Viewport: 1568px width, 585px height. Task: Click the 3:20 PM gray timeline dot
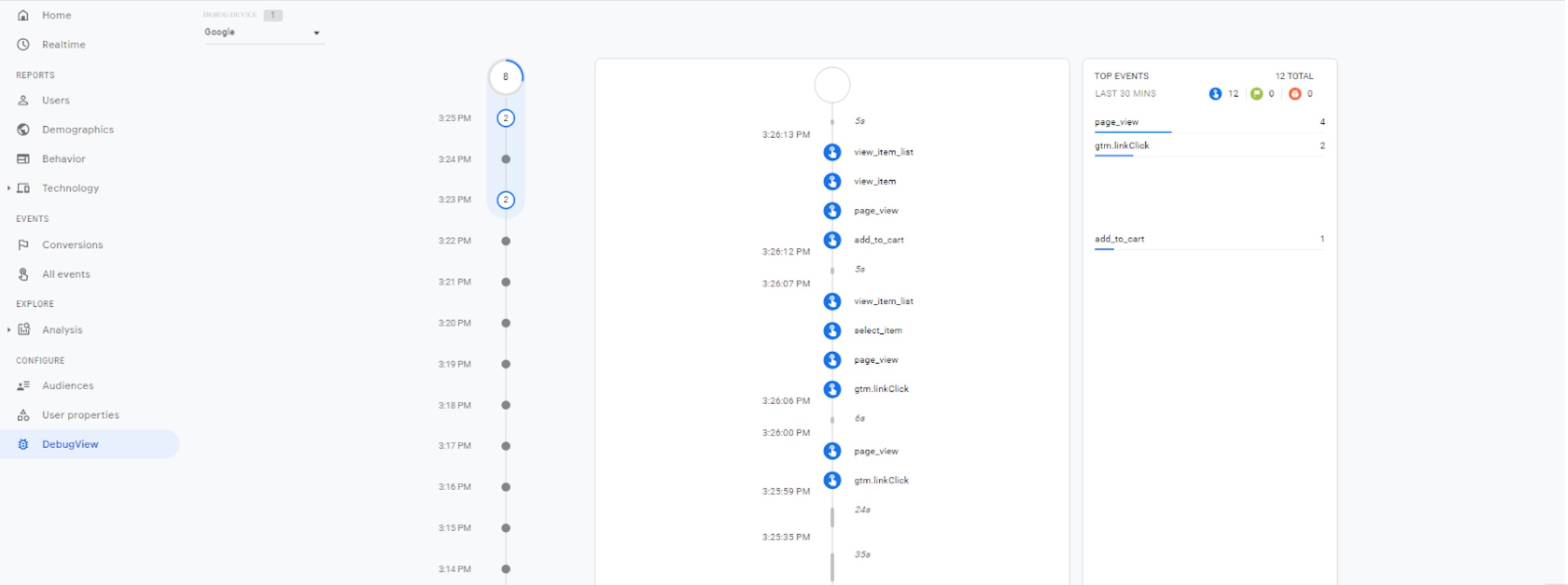(x=506, y=323)
